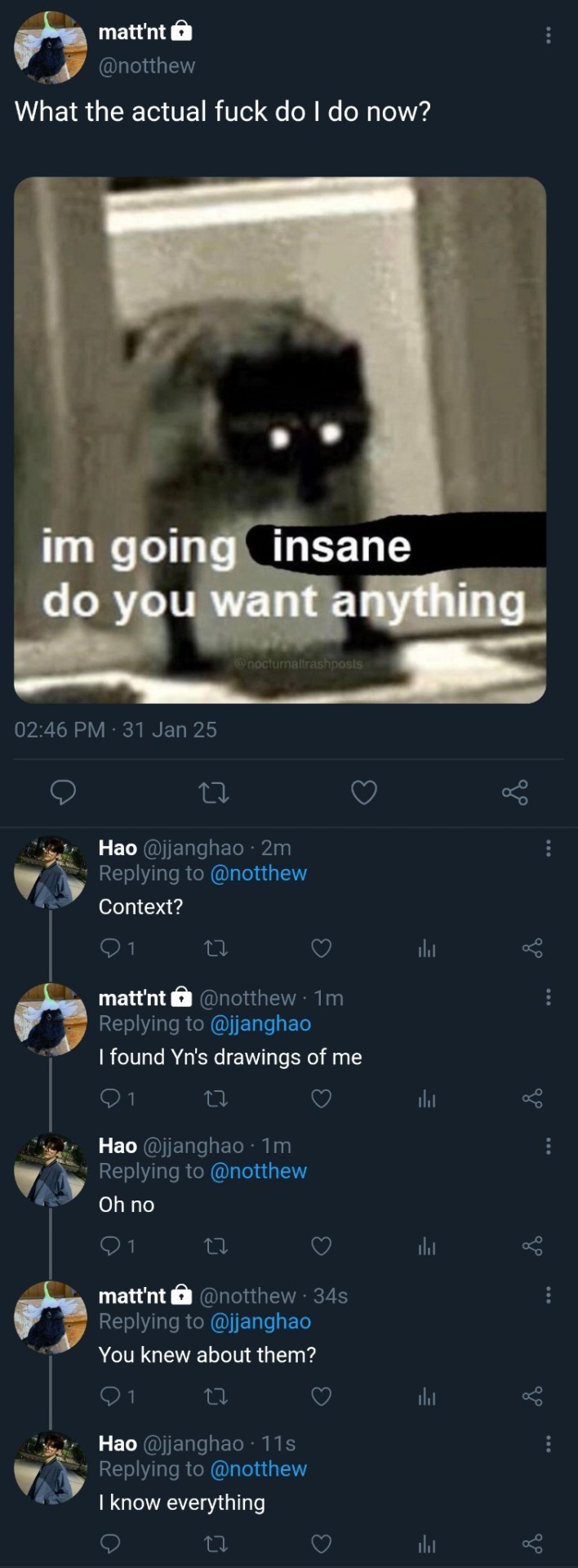
Task: Like the main tweet
Action: coord(364,792)
